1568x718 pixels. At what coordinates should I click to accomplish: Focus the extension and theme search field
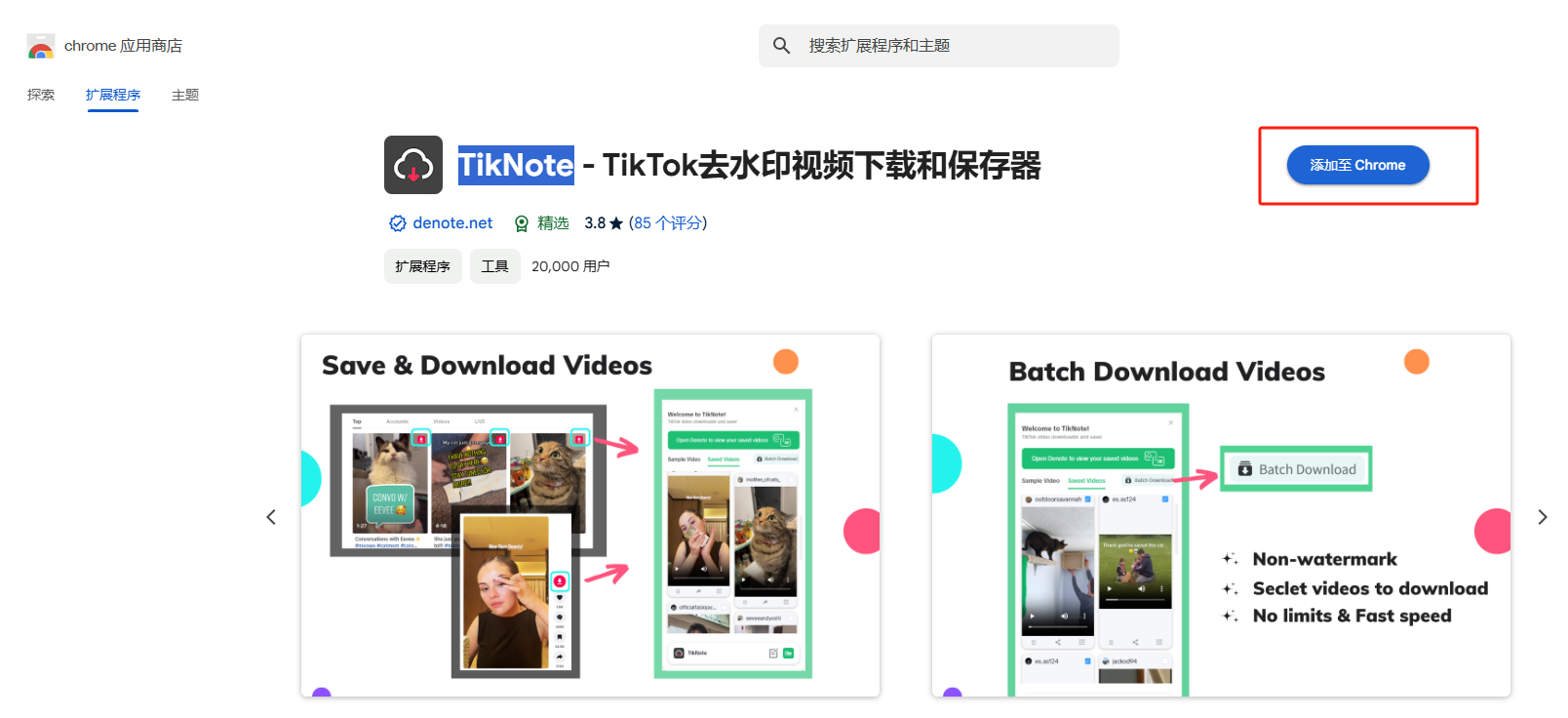click(x=938, y=46)
